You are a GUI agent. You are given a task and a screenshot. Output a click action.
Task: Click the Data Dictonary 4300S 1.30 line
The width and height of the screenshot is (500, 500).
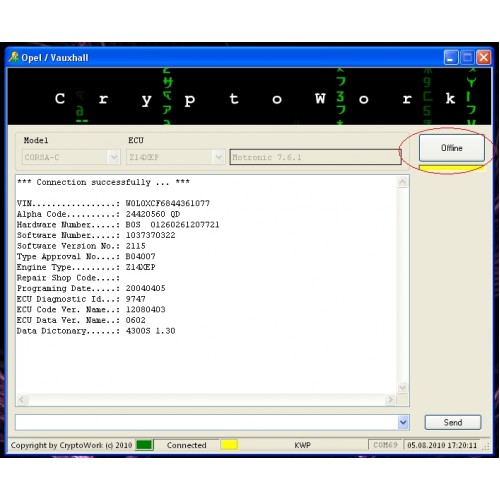(x=96, y=331)
